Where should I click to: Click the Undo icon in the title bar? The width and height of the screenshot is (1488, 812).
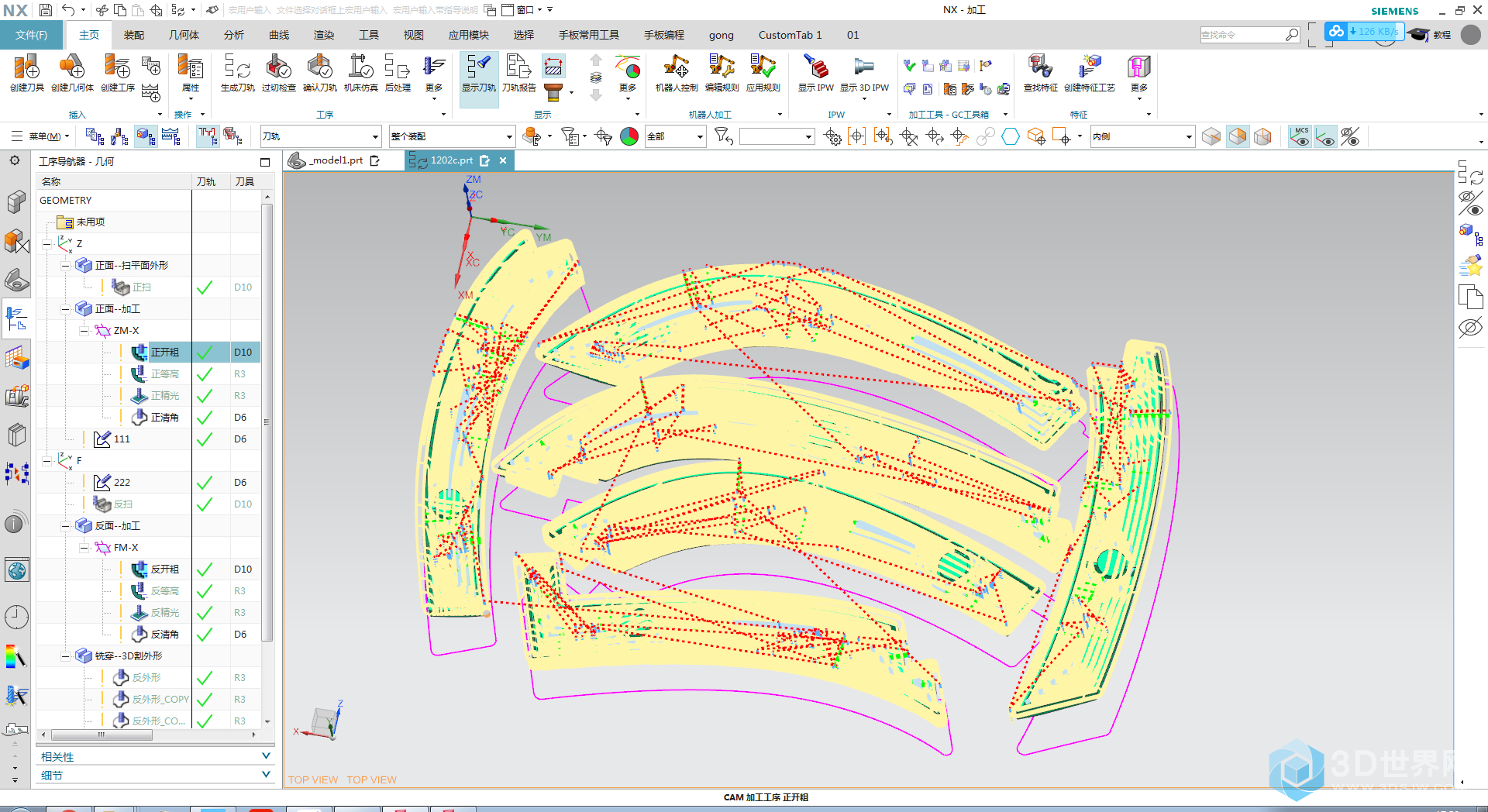[x=68, y=10]
